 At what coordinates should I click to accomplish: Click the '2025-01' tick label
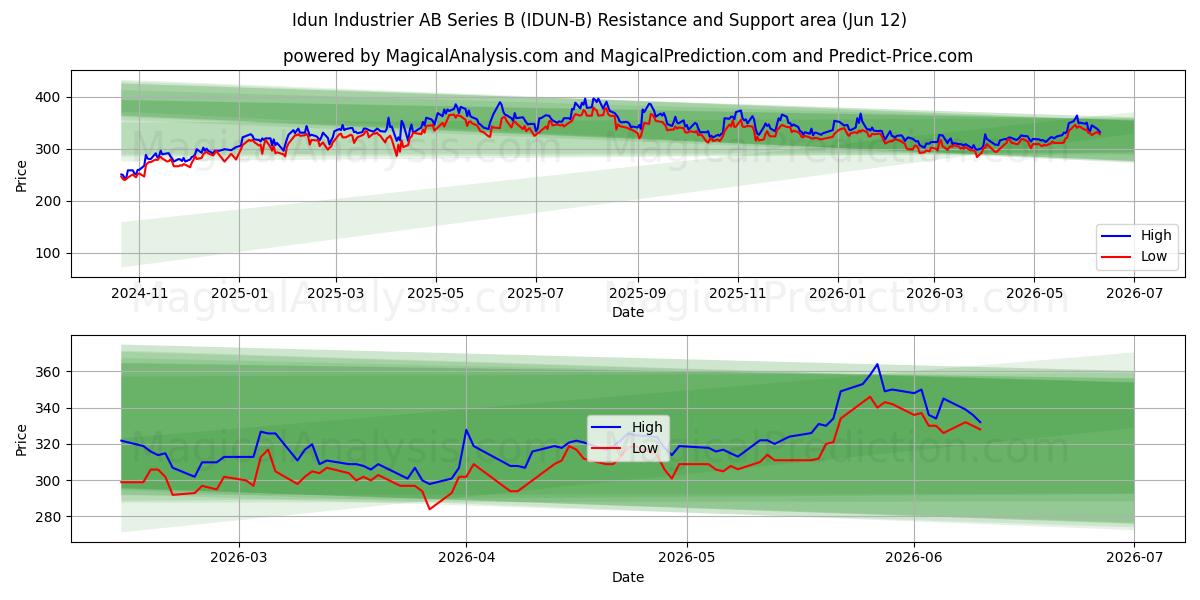(x=239, y=293)
